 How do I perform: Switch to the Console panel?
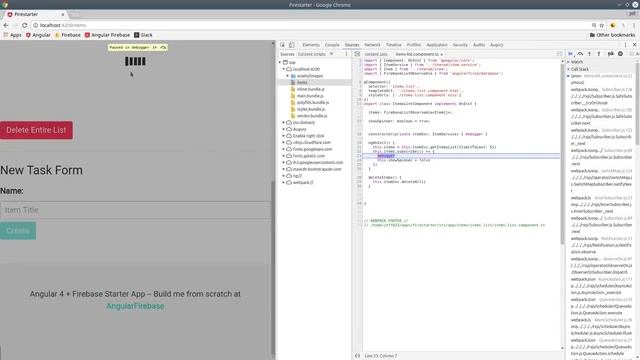(332, 45)
